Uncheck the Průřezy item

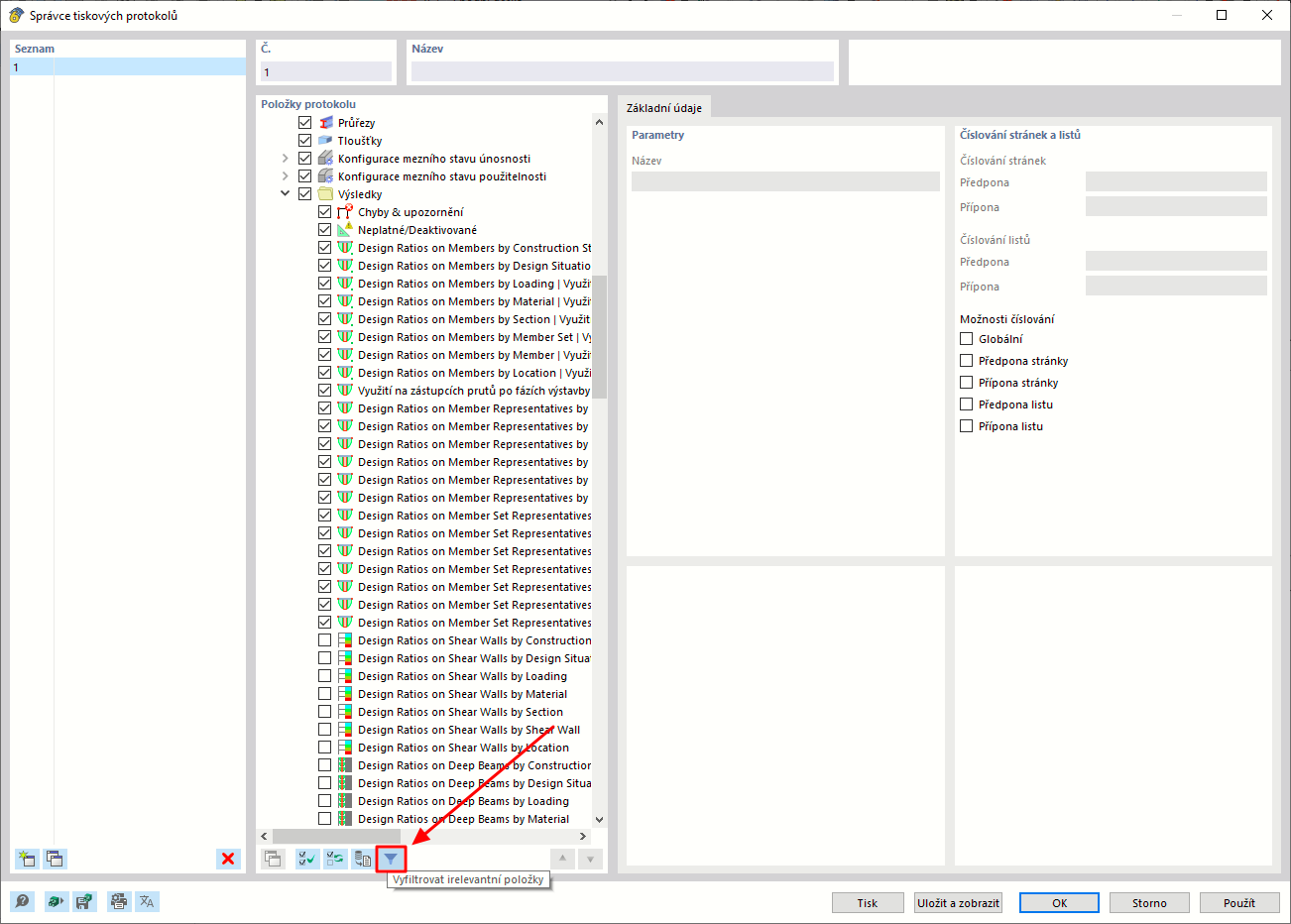tap(305, 122)
